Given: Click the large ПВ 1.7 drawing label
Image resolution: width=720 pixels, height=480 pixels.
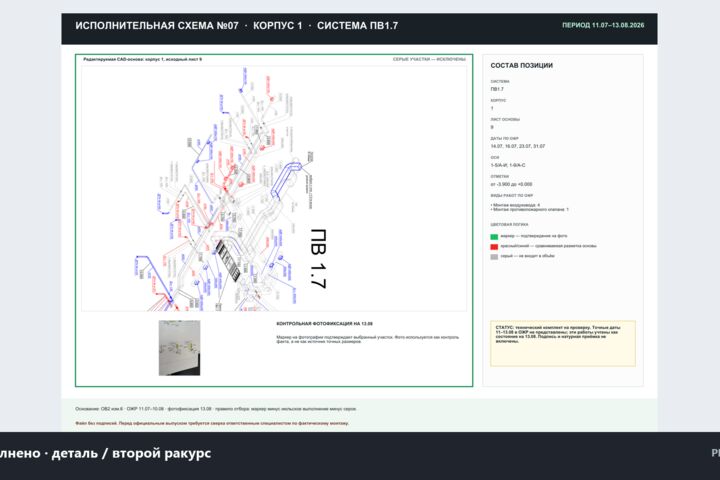Looking at the screenshot, I should [318, 259].
